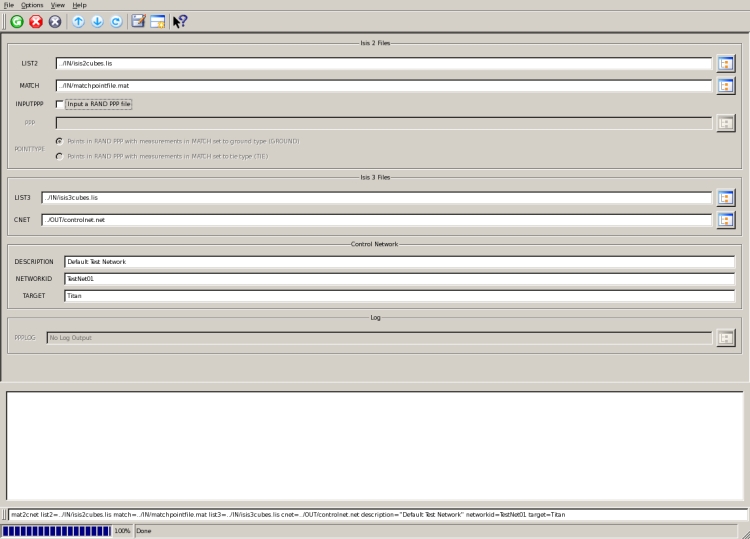This screenshot has height=539, width=750.
Task: Click the What's This help cursor icon
Action: tap(180, 21)
